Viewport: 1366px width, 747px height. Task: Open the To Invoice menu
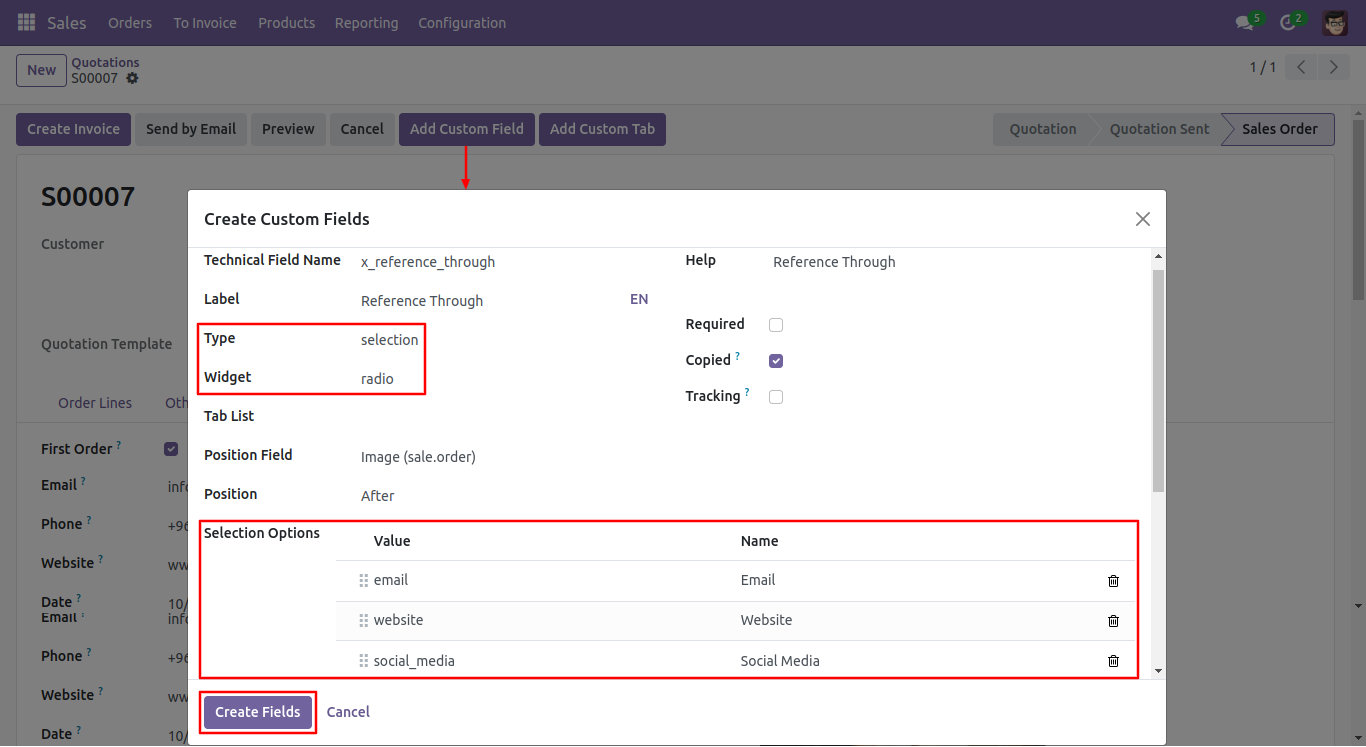click(205, 22)
